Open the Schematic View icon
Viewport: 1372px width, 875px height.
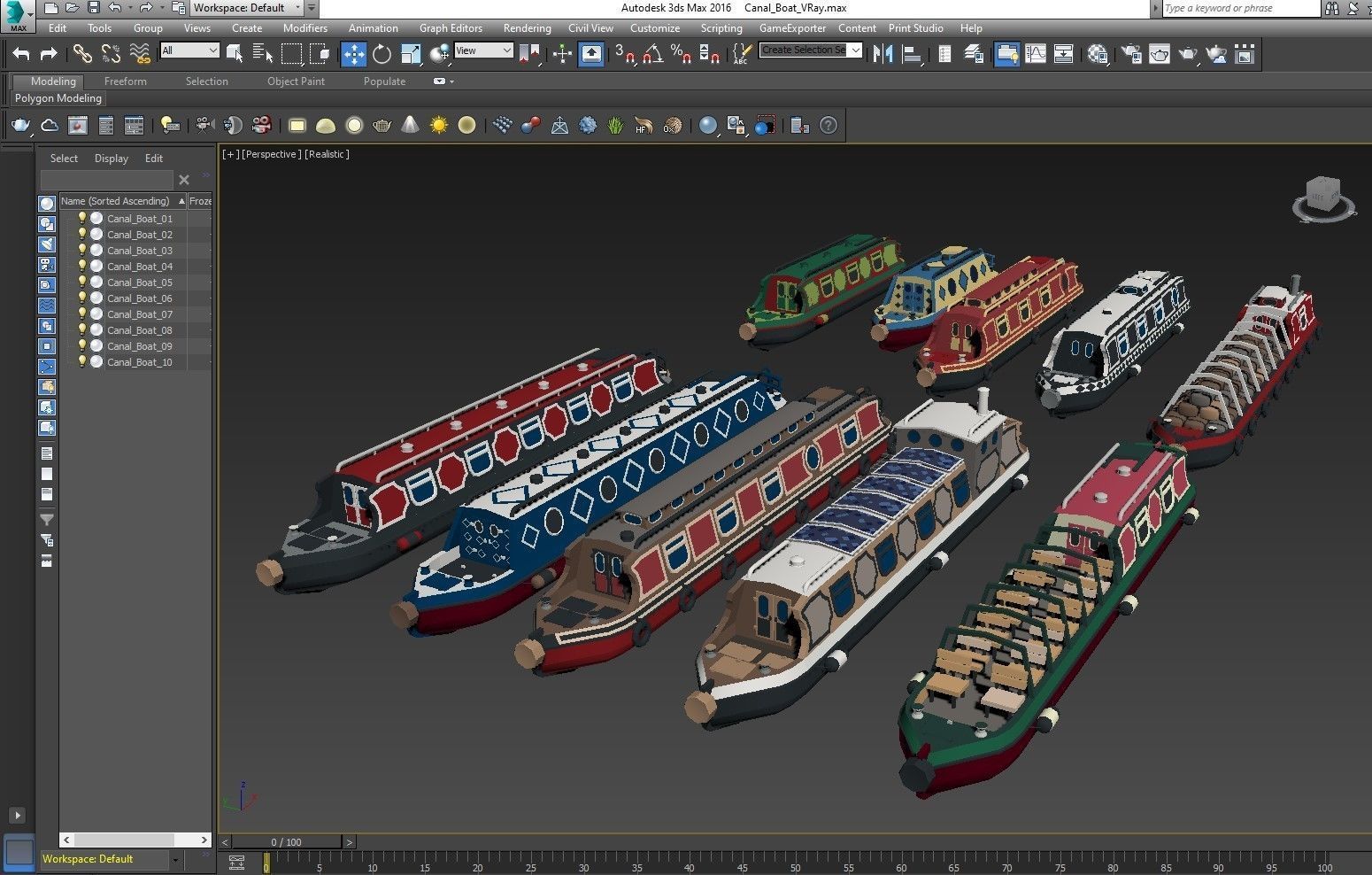click(x=1064, y=54)
